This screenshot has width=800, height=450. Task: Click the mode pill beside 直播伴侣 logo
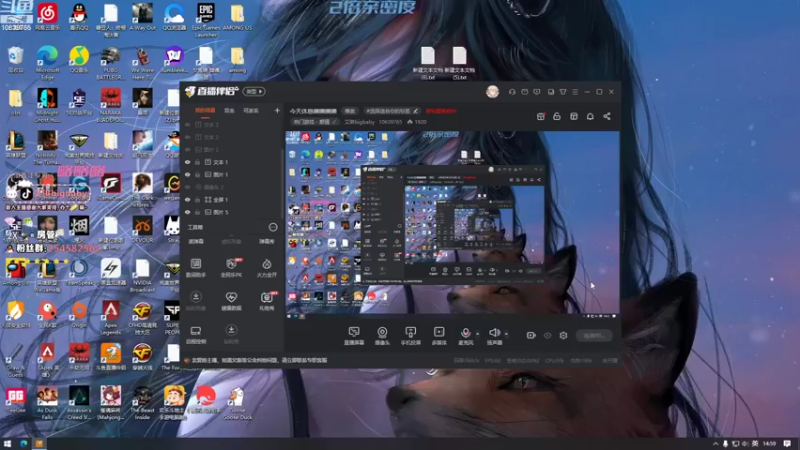254,92
